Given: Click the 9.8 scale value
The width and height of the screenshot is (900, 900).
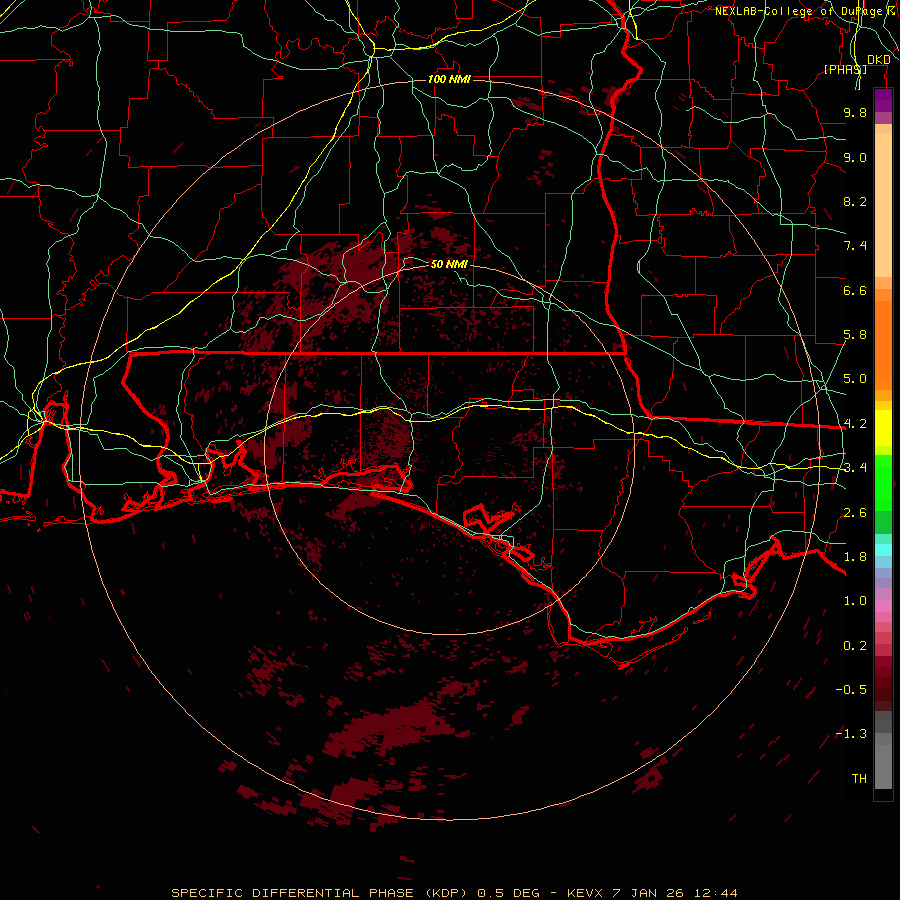Looking at the screenshot, I should coord(855,112).
